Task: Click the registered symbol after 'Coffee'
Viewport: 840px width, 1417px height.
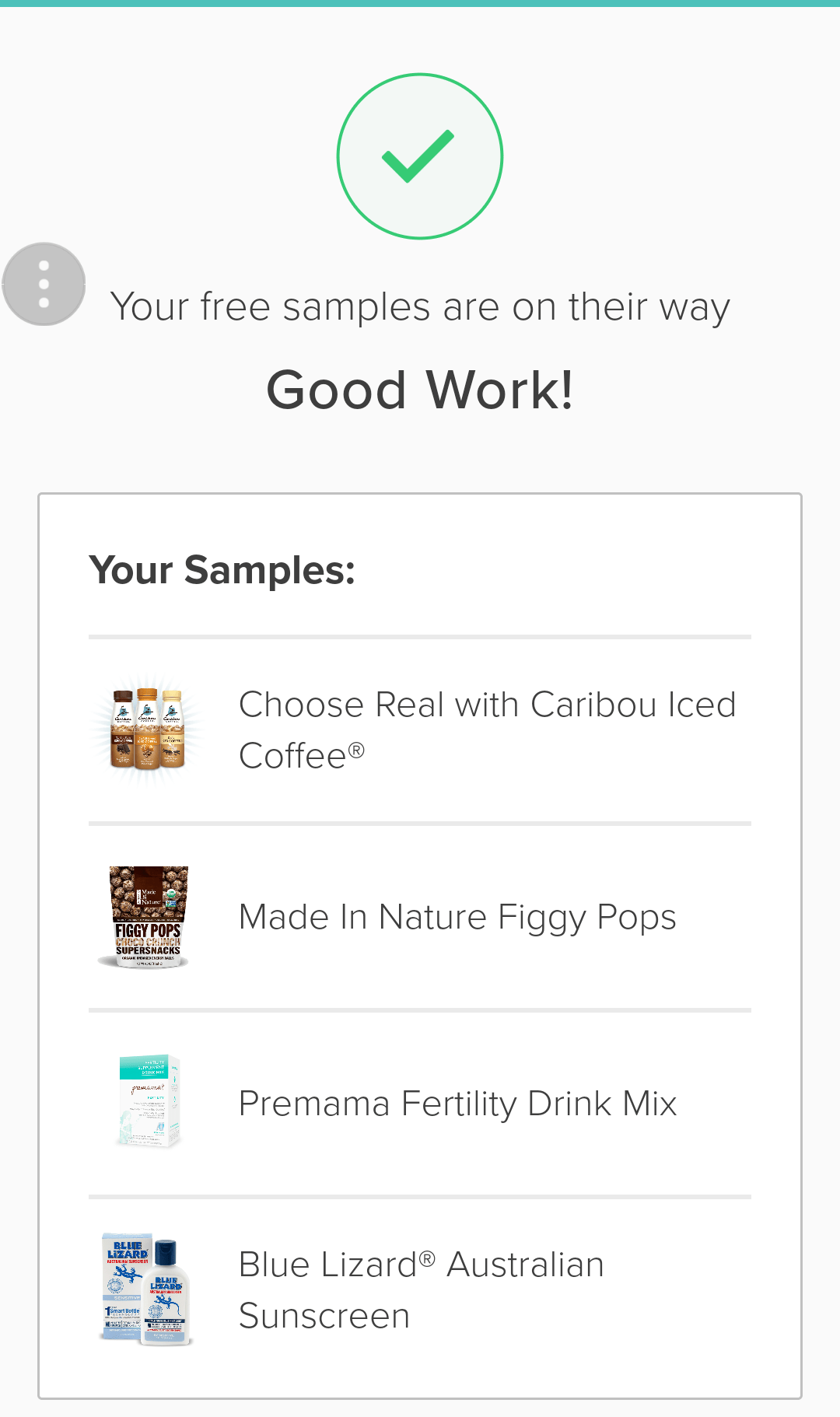Action: [356, 750]
